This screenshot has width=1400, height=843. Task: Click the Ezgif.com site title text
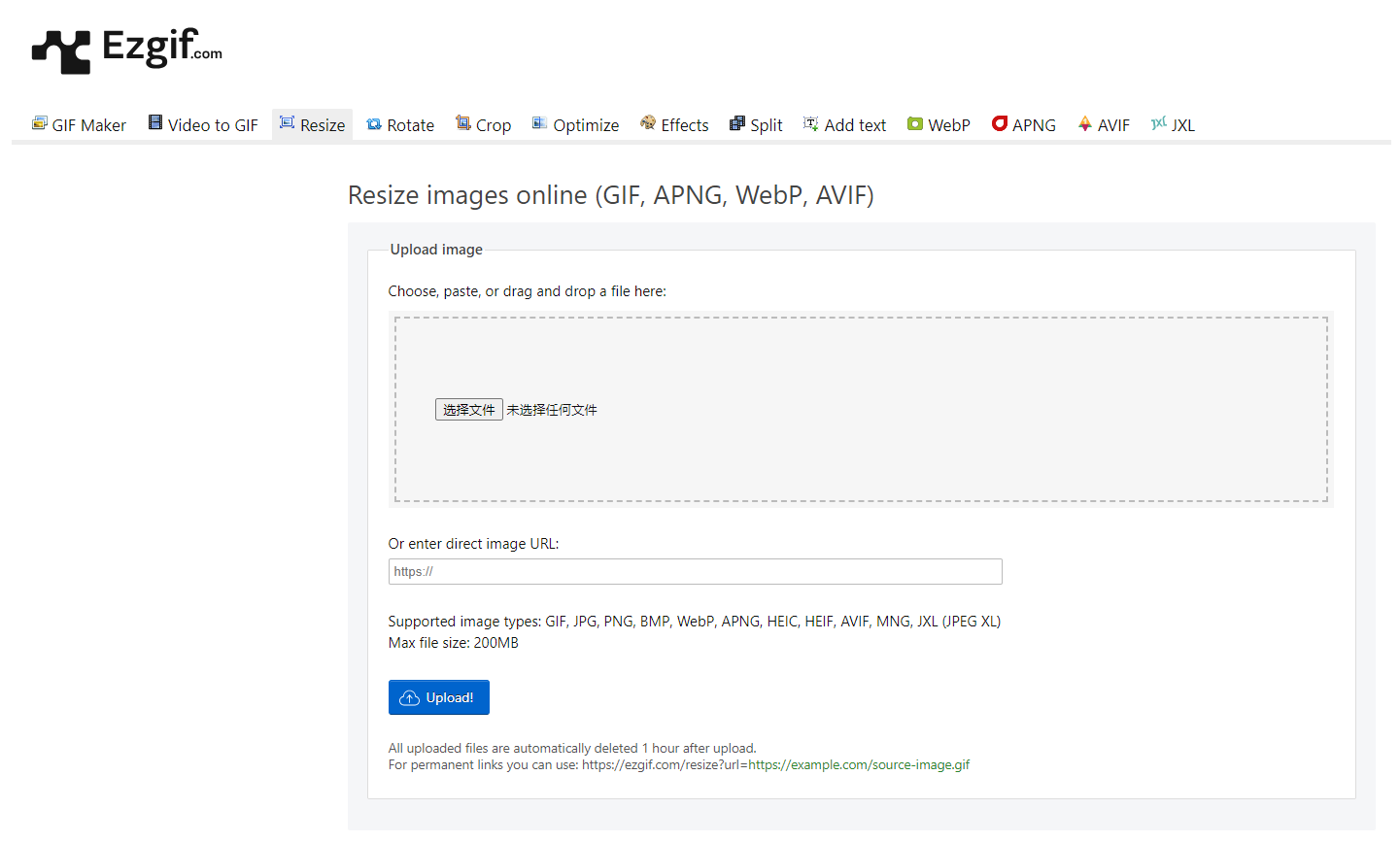click(x=161, y=47)
